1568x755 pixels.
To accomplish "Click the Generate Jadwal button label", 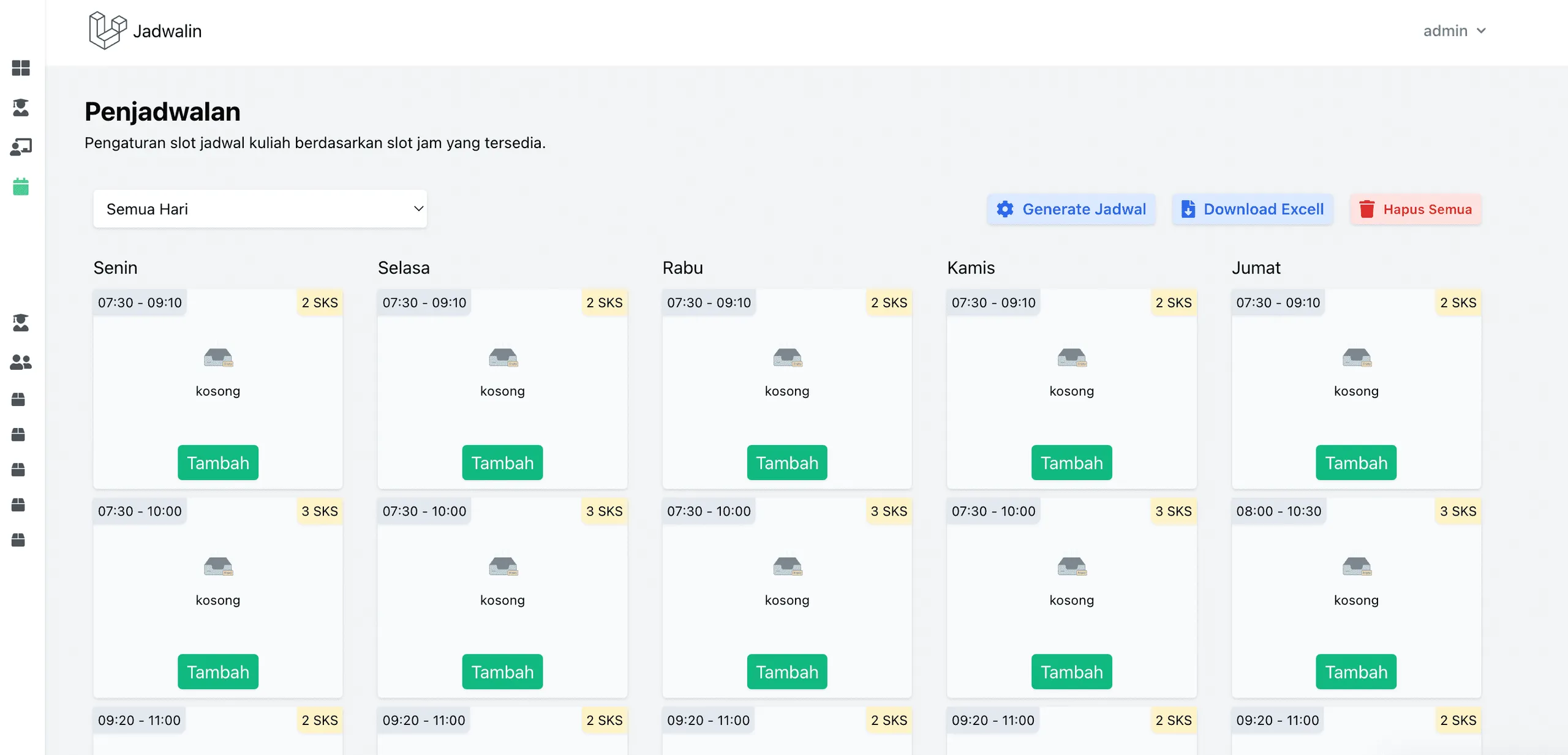I will [1084, 209].
